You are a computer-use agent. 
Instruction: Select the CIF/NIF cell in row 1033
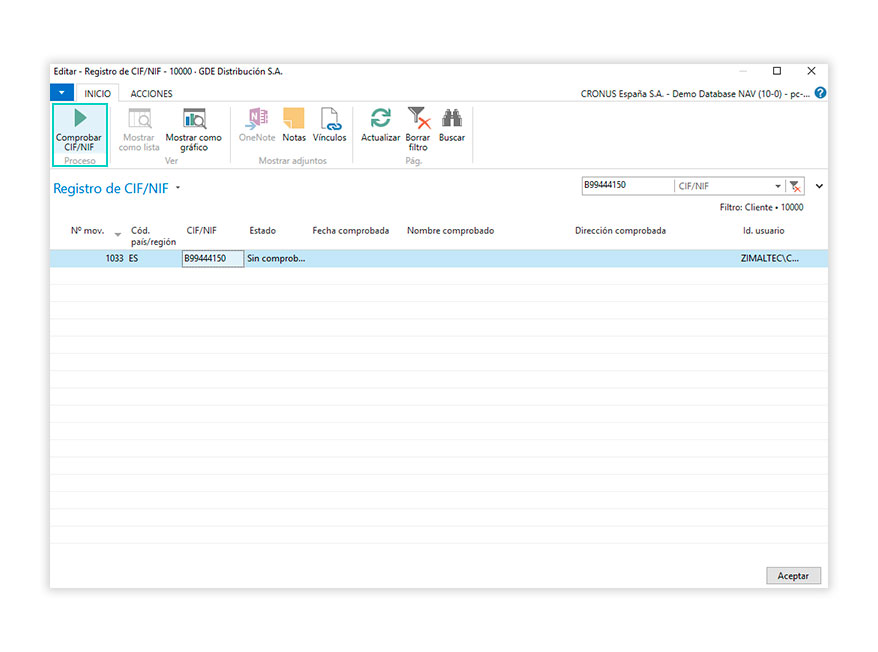coord(212,258)
